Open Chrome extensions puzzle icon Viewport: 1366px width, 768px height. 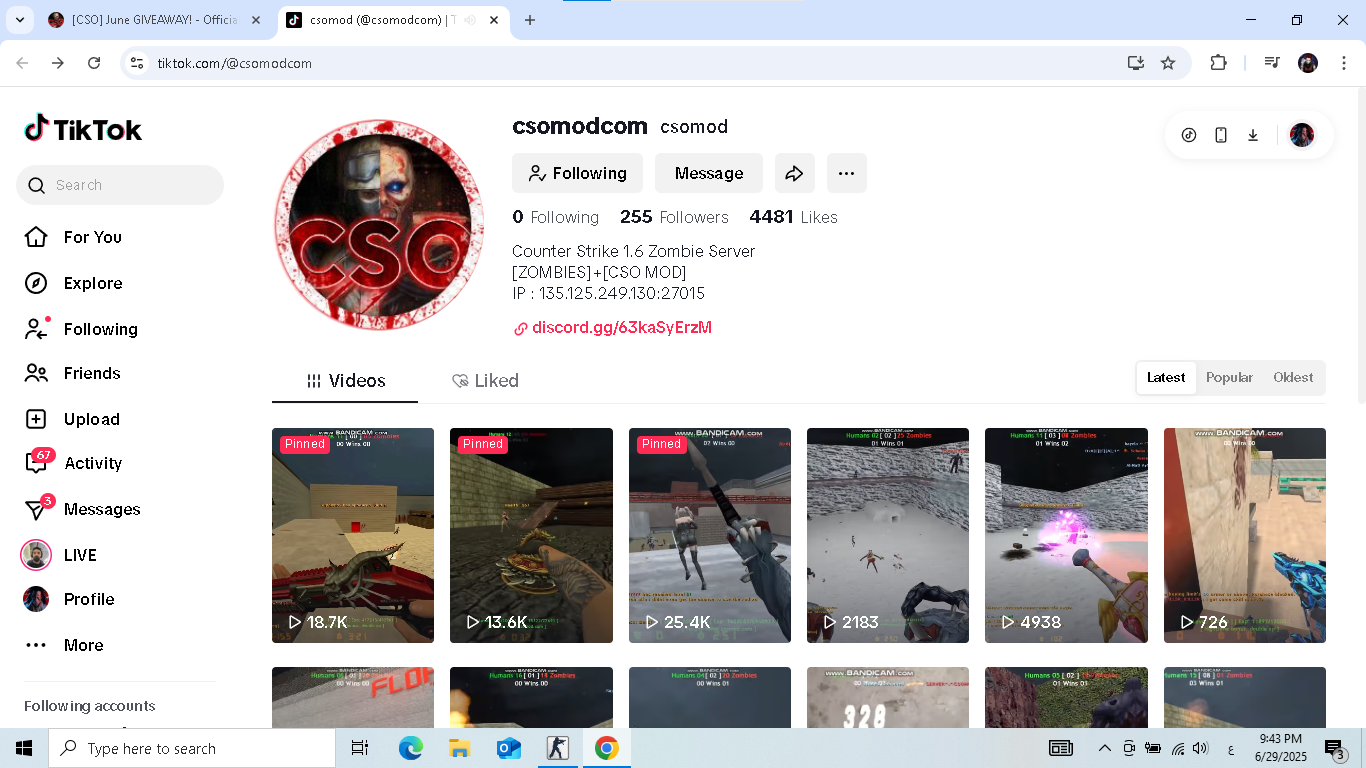point(1218,63)
